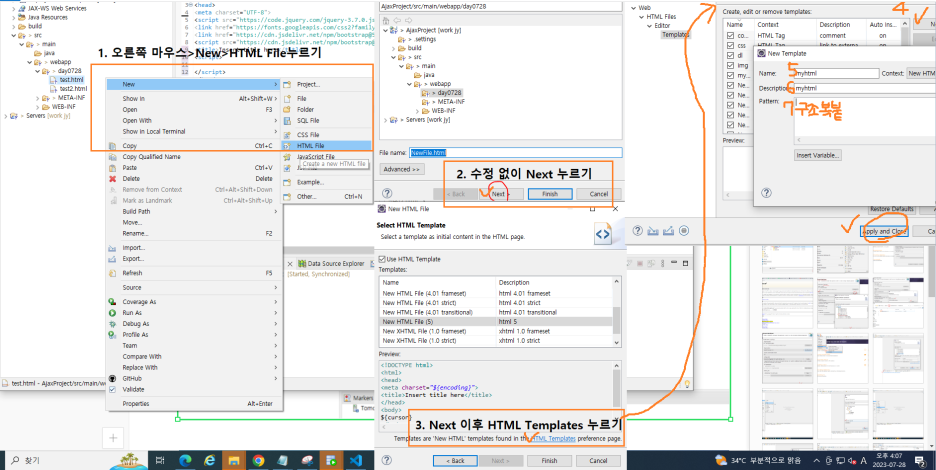Viewport: 936px width, 470px height.
Task: Click the File name input field
Action: (516, 153)
